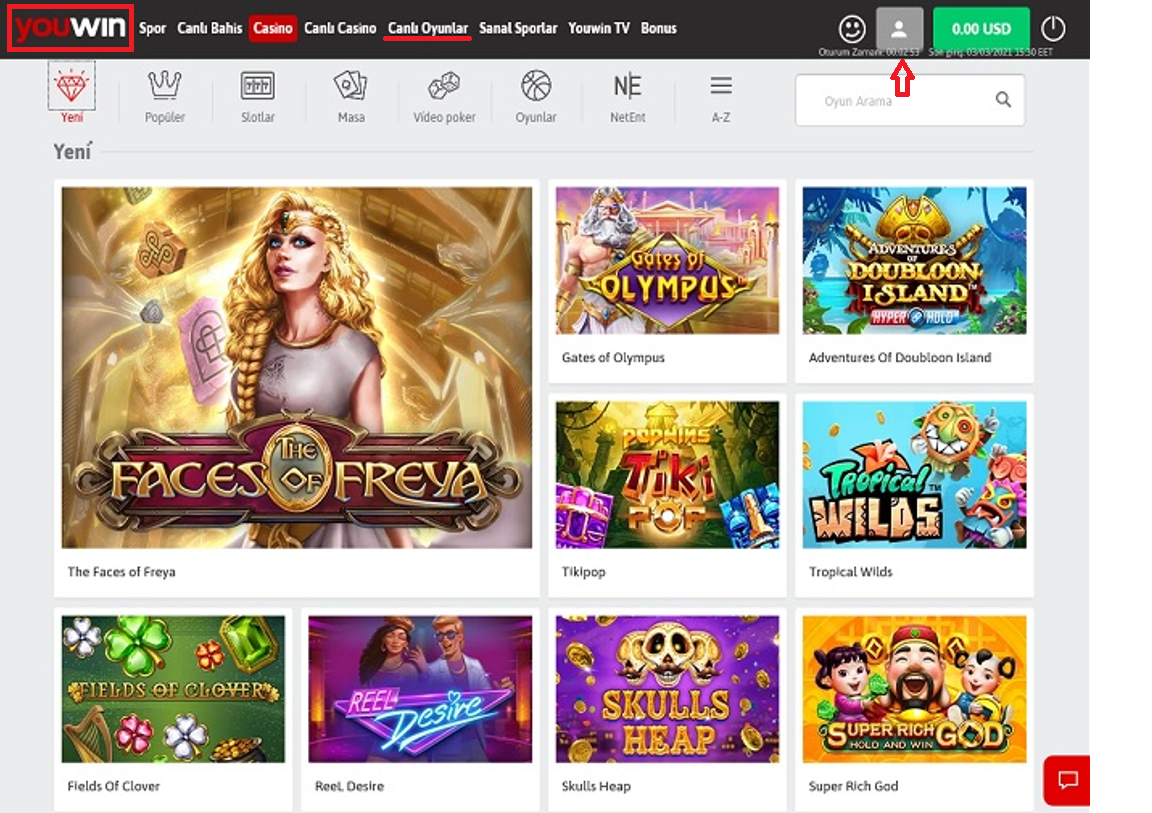Click the "Super Rich God" title text

(x=853, y=786)
